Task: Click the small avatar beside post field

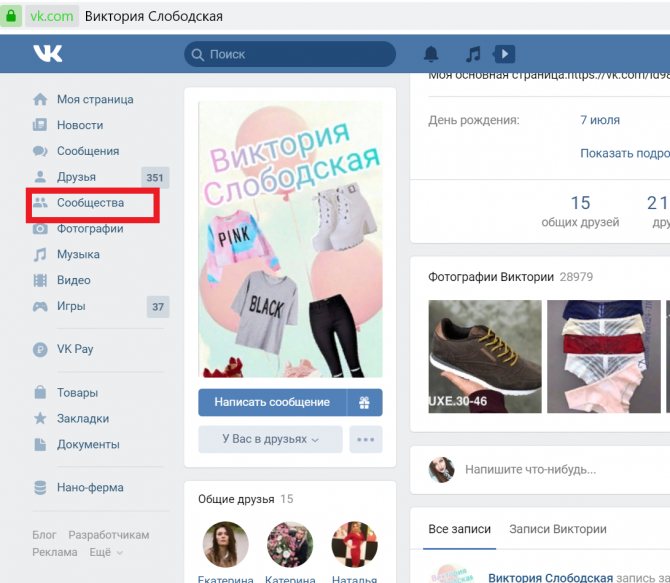Action: 441,469
